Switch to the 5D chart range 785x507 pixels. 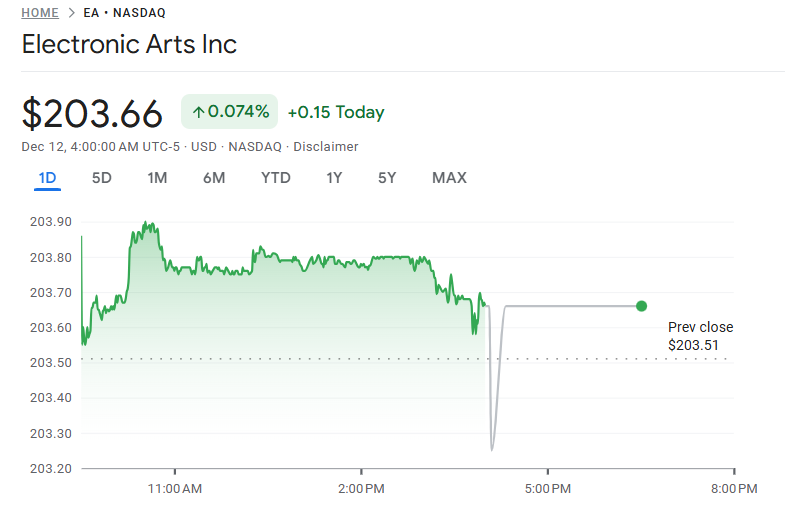pyautogui.click(x=102, y=178)
